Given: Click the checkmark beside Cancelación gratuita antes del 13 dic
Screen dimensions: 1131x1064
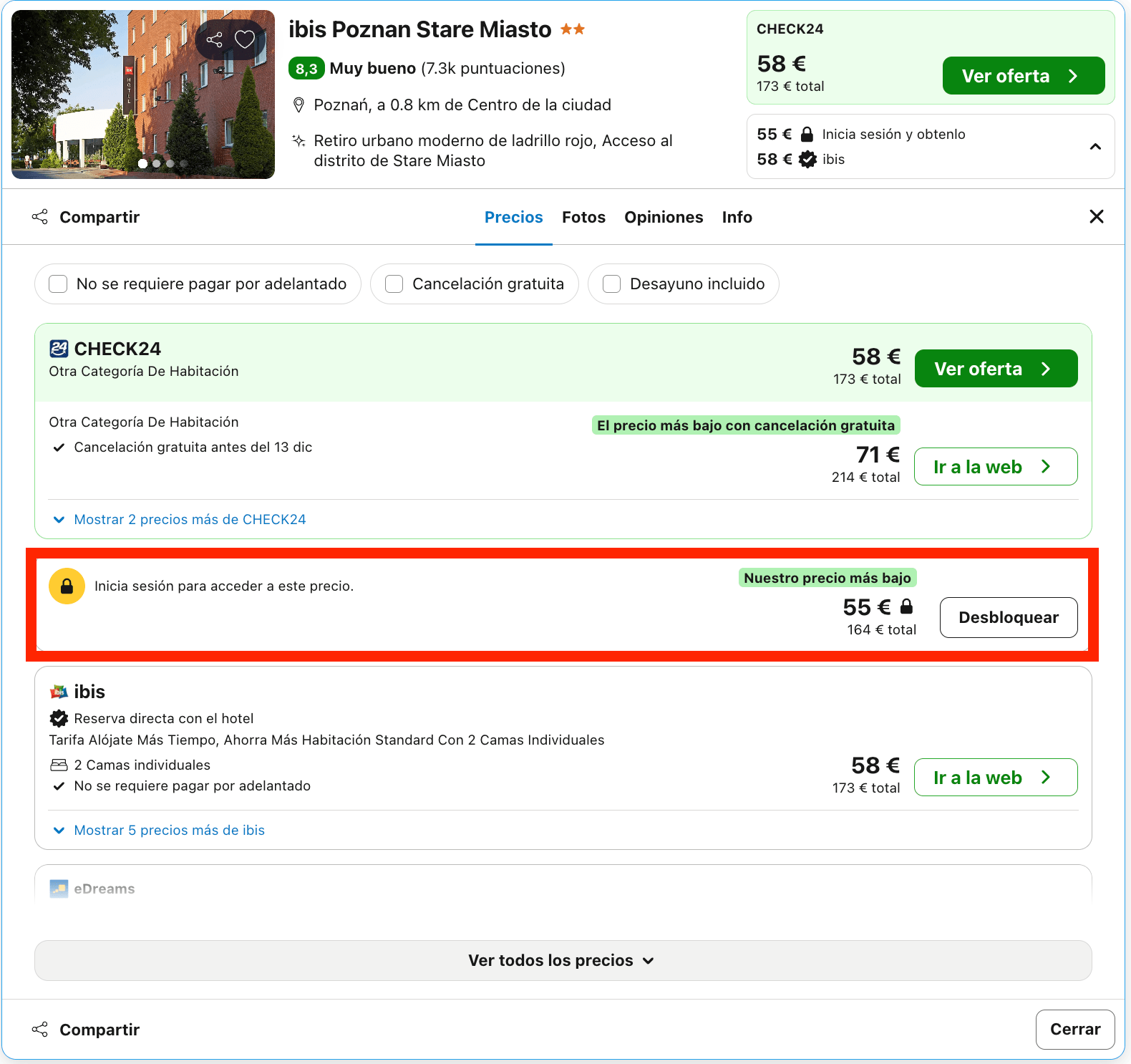Looking at the screenshot, I should (59, 448).
